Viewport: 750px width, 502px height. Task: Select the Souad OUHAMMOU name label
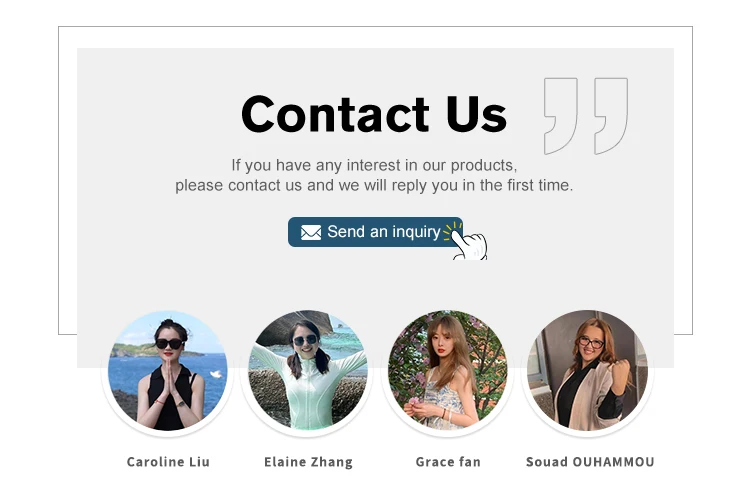point(590,462)
